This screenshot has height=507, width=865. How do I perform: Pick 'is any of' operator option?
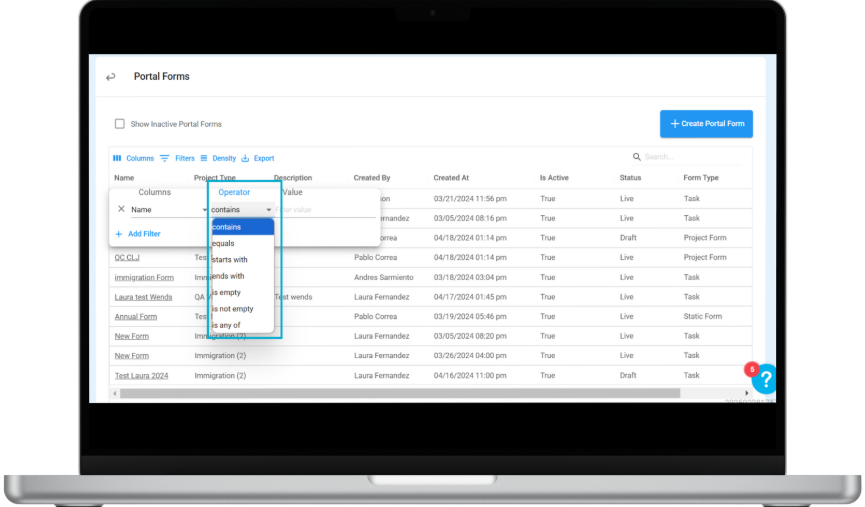tap(226, 325)
